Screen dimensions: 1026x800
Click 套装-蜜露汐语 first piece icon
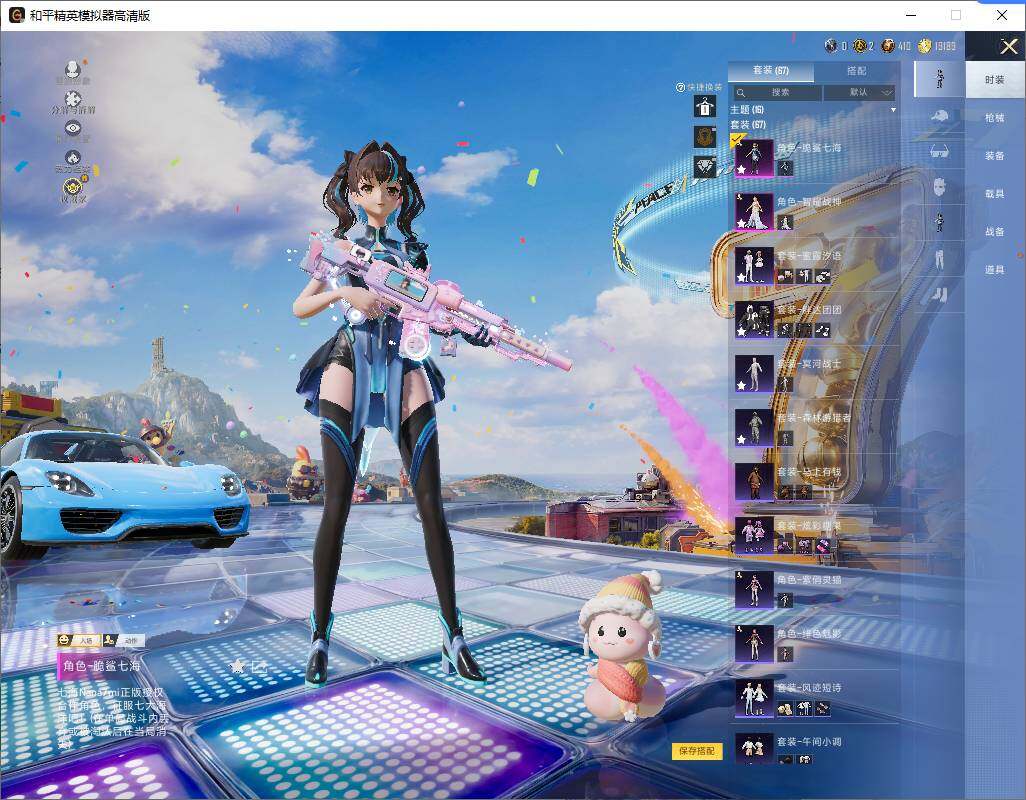coord(785,276)
